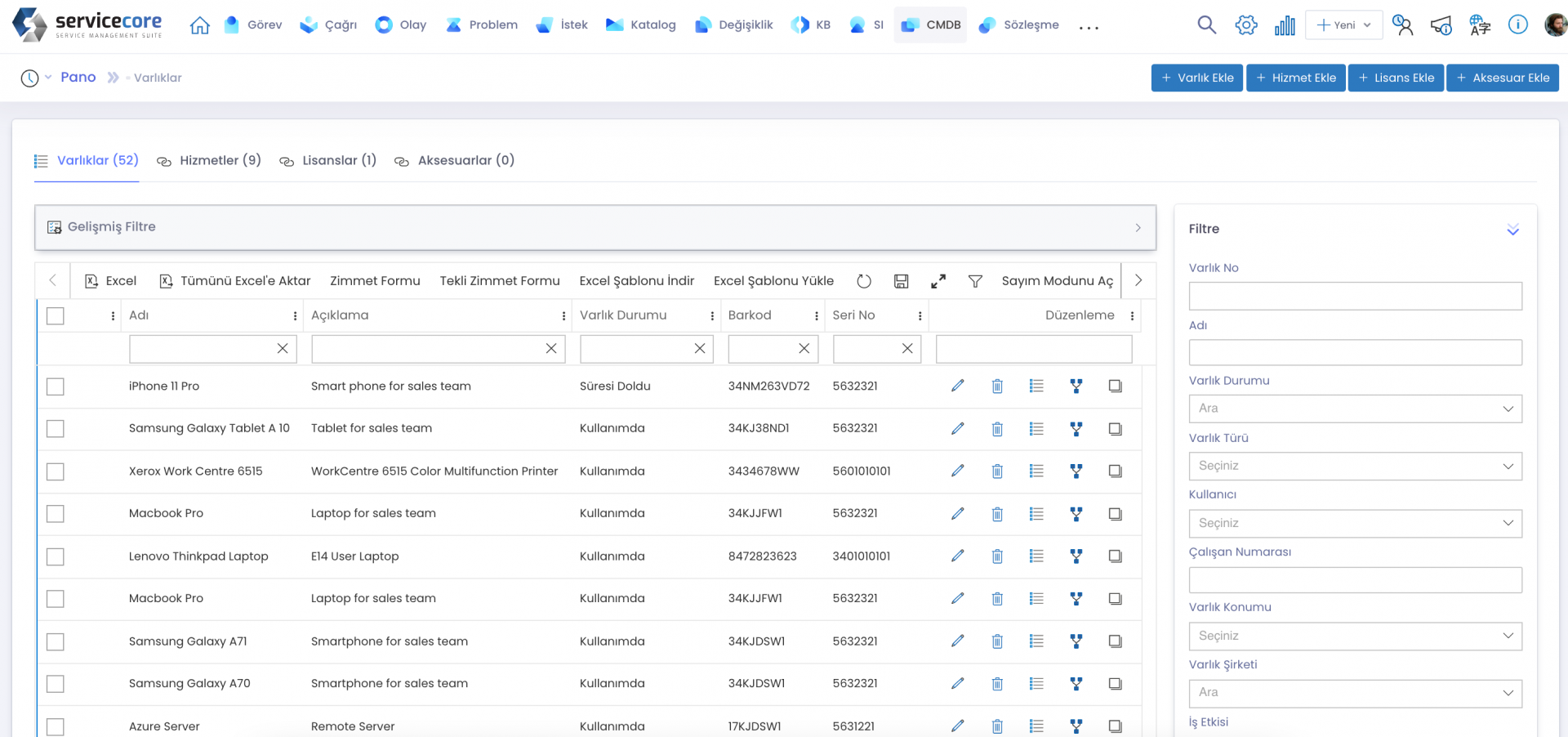This screenshot has width=1568, height=737.
Task: Click the Varlık No filter input field
Action: coord(1355,296)
